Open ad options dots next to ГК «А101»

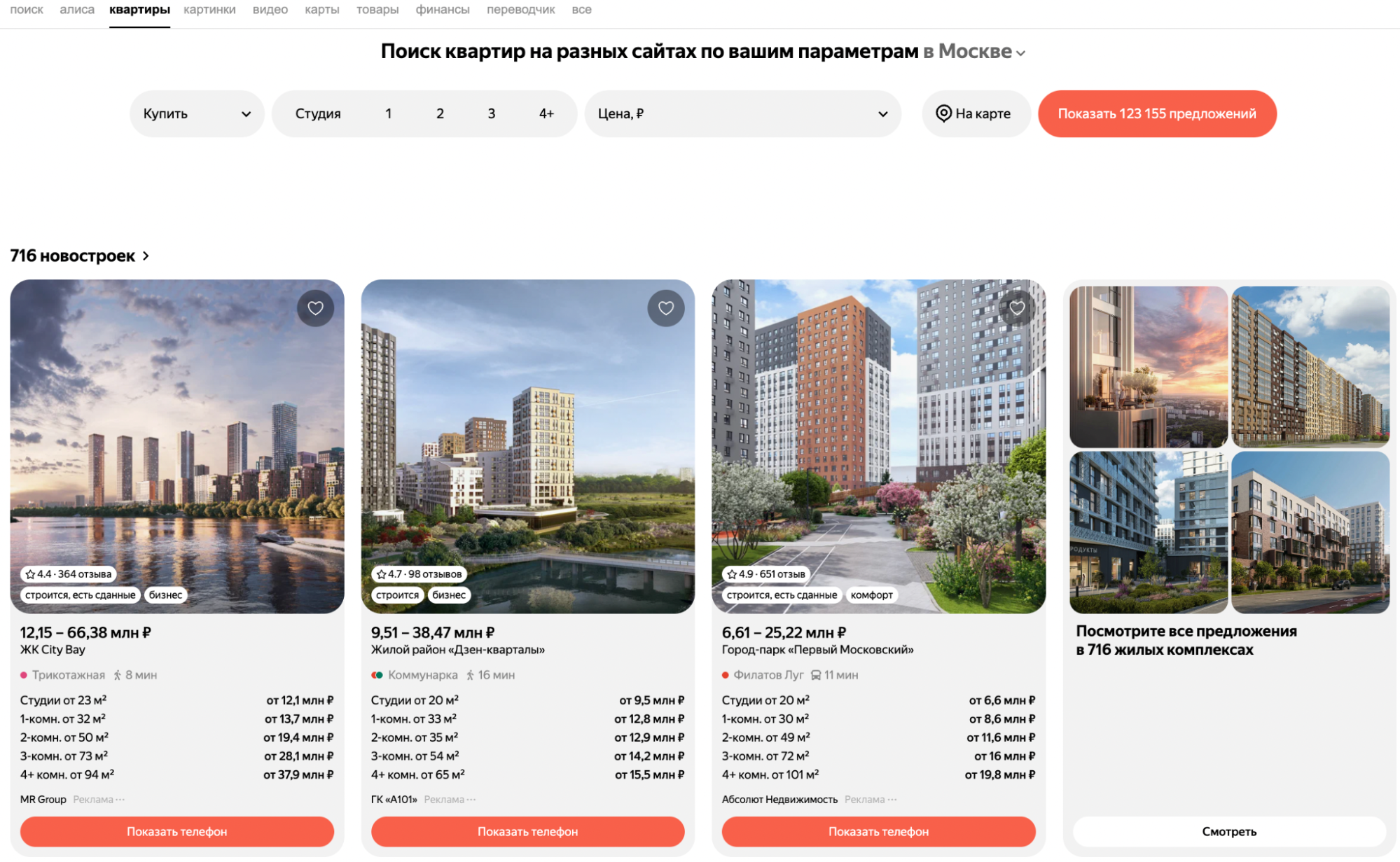471,800
